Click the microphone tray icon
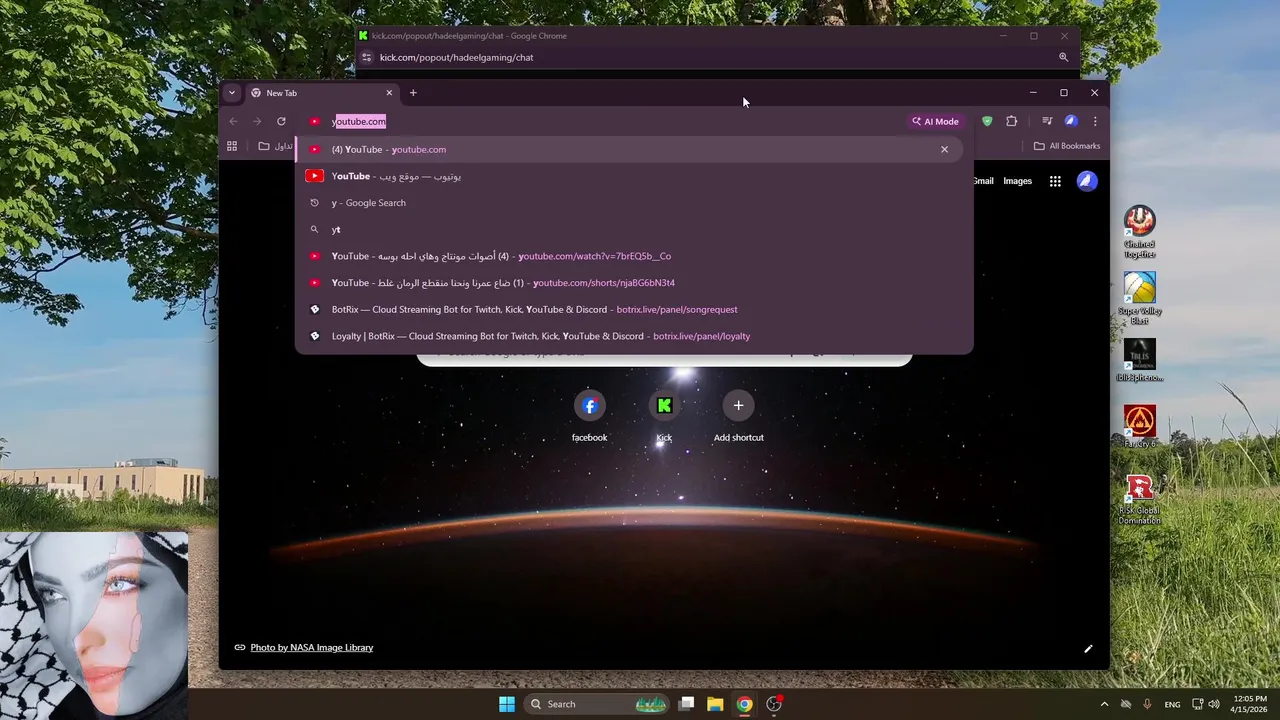Screen dimensions: 1280x720 [x=1147, y=704]
